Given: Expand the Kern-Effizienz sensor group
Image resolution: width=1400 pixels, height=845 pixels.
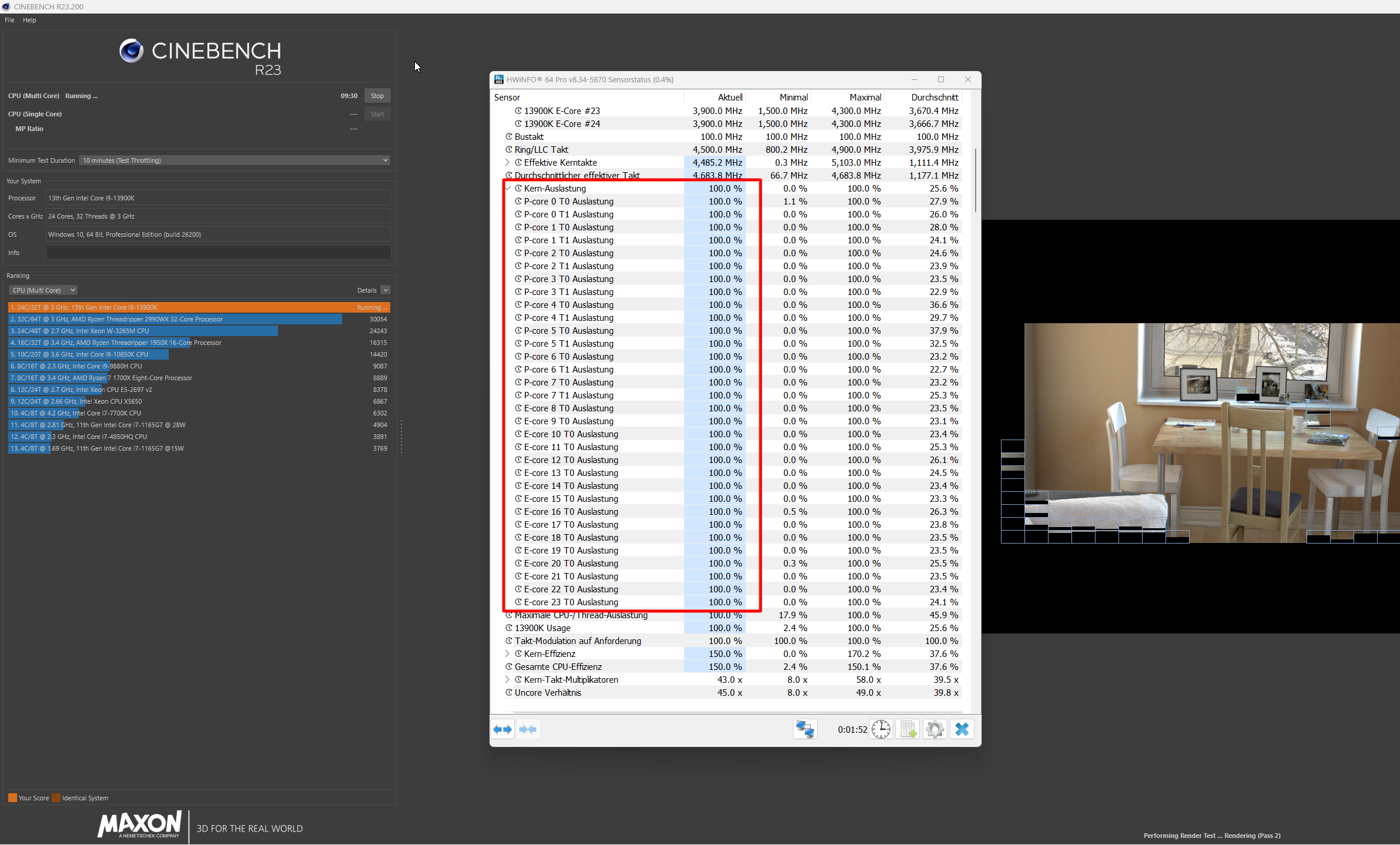Looking at the screenshot, I should tap(507, 653).
